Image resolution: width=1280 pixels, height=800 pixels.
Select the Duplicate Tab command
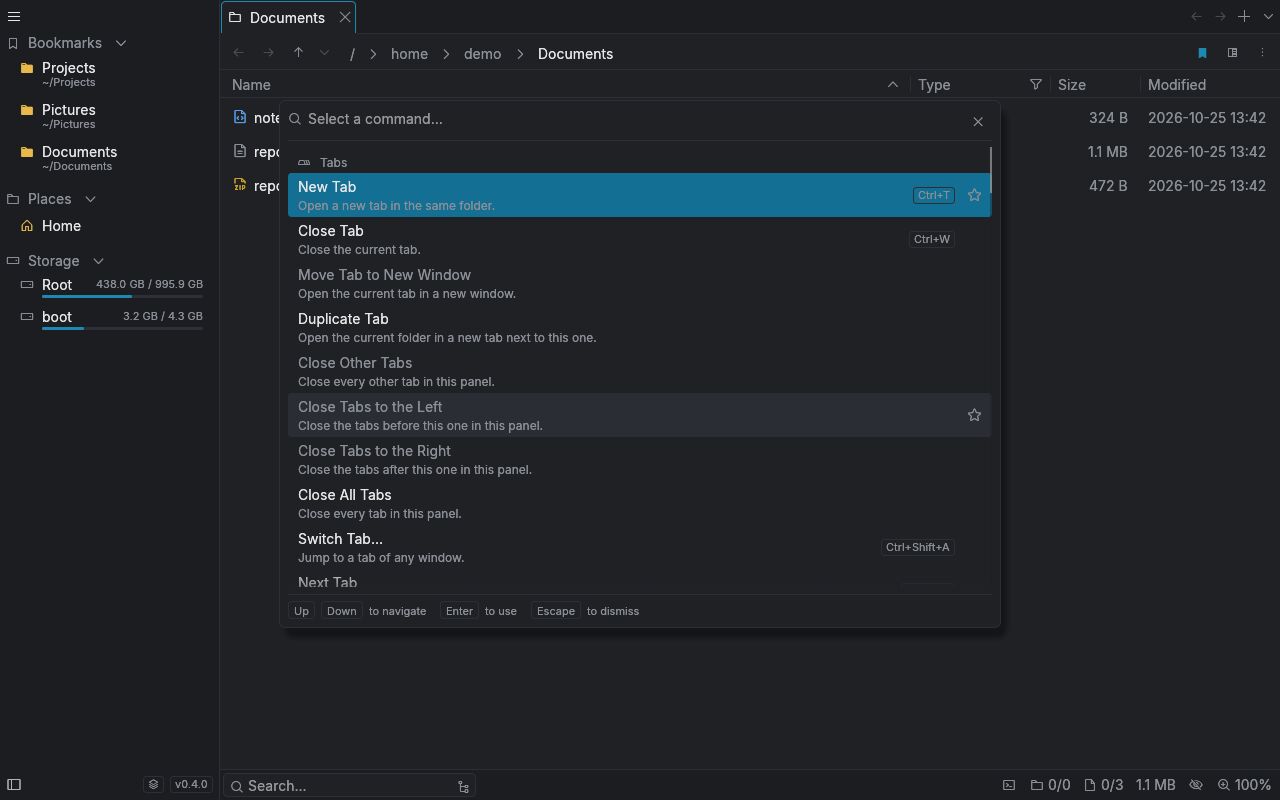639,327
